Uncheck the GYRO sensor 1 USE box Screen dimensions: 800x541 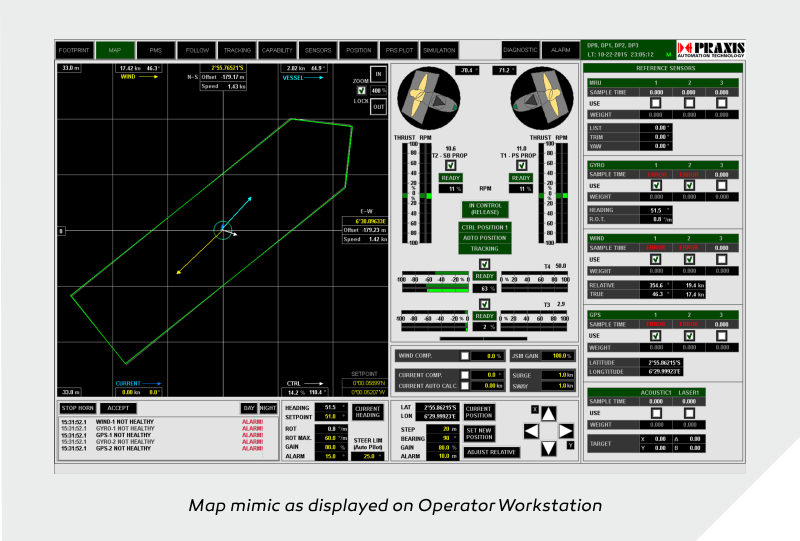tap(656, 186)
